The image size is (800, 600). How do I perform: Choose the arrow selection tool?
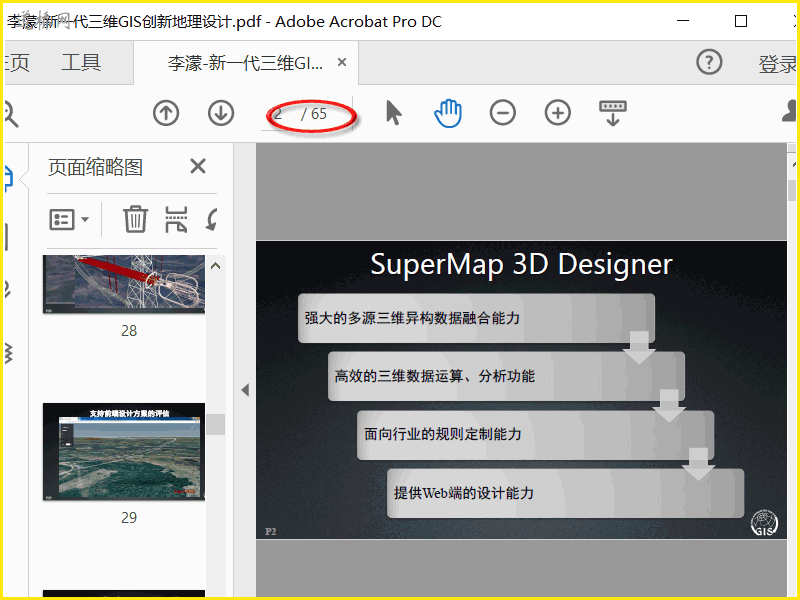[x=393, y=113]
